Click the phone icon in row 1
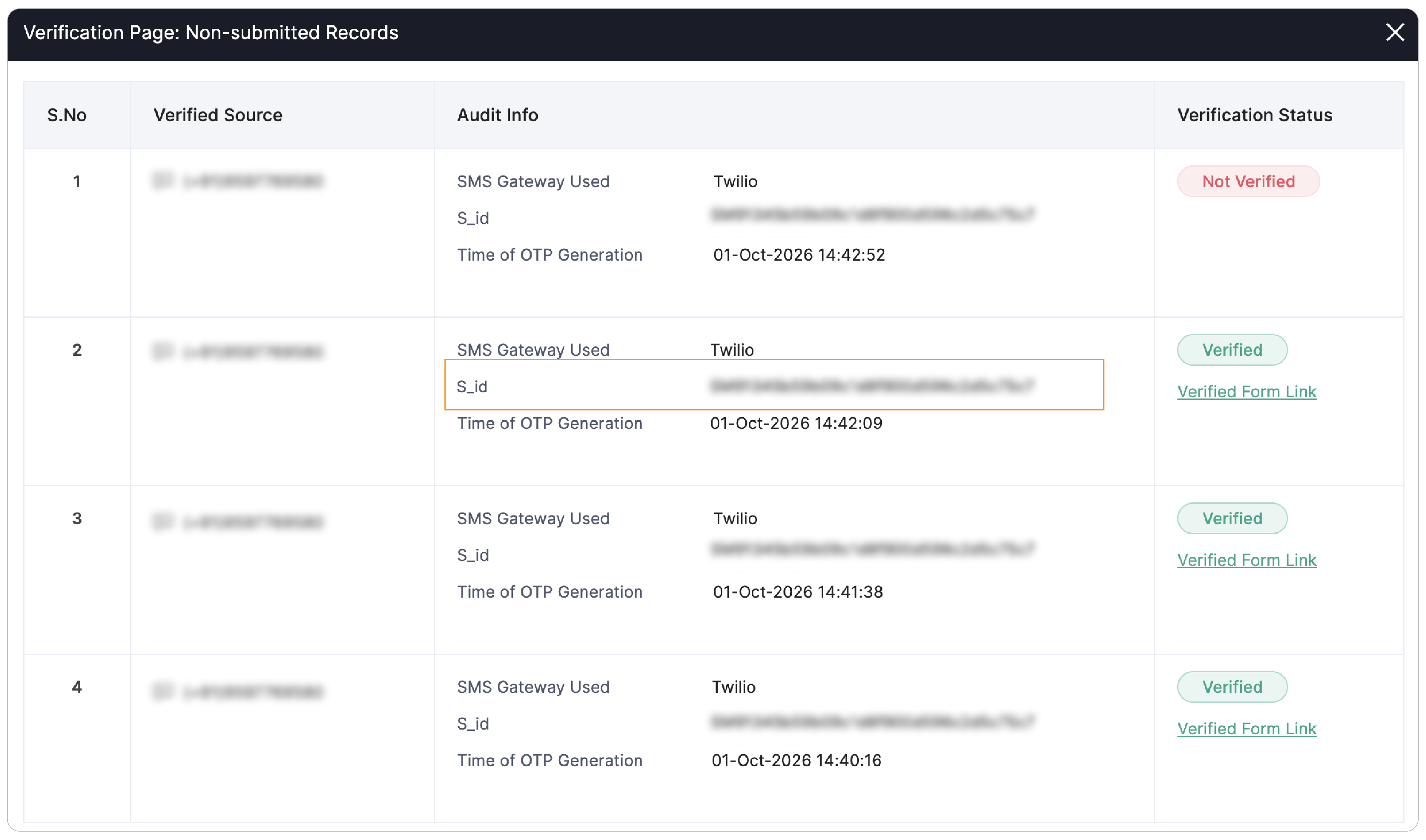The image size is (1426, 840). click(x=163, y=181)
